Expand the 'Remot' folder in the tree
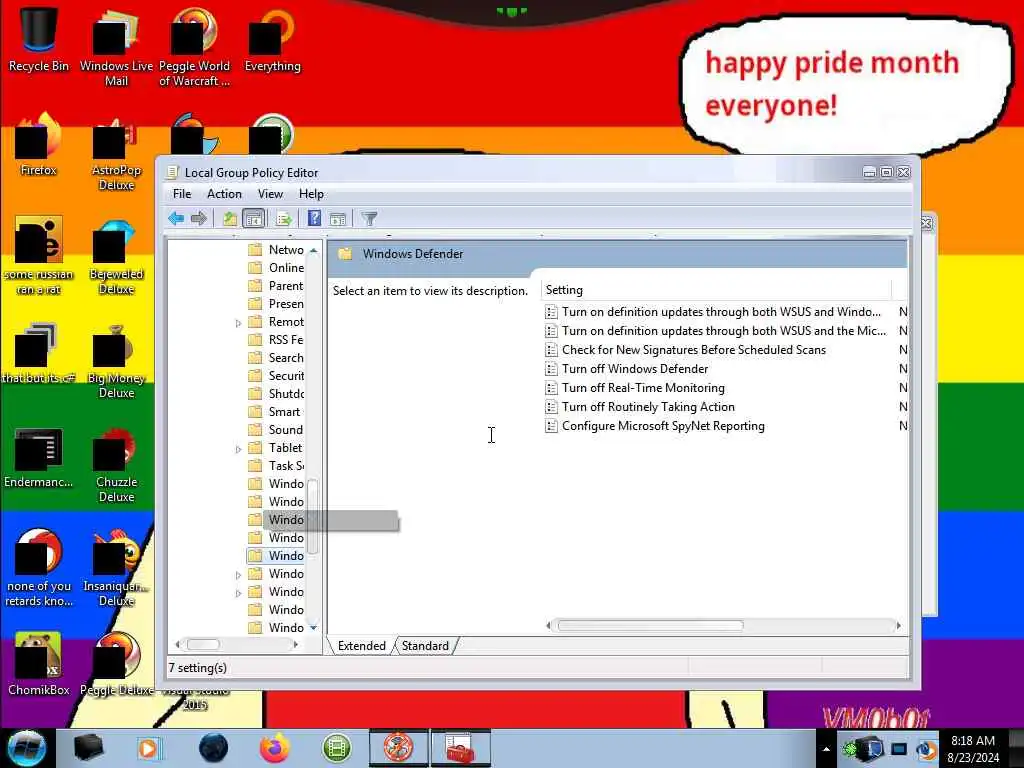1024x768 pixels. pos(238,323)
